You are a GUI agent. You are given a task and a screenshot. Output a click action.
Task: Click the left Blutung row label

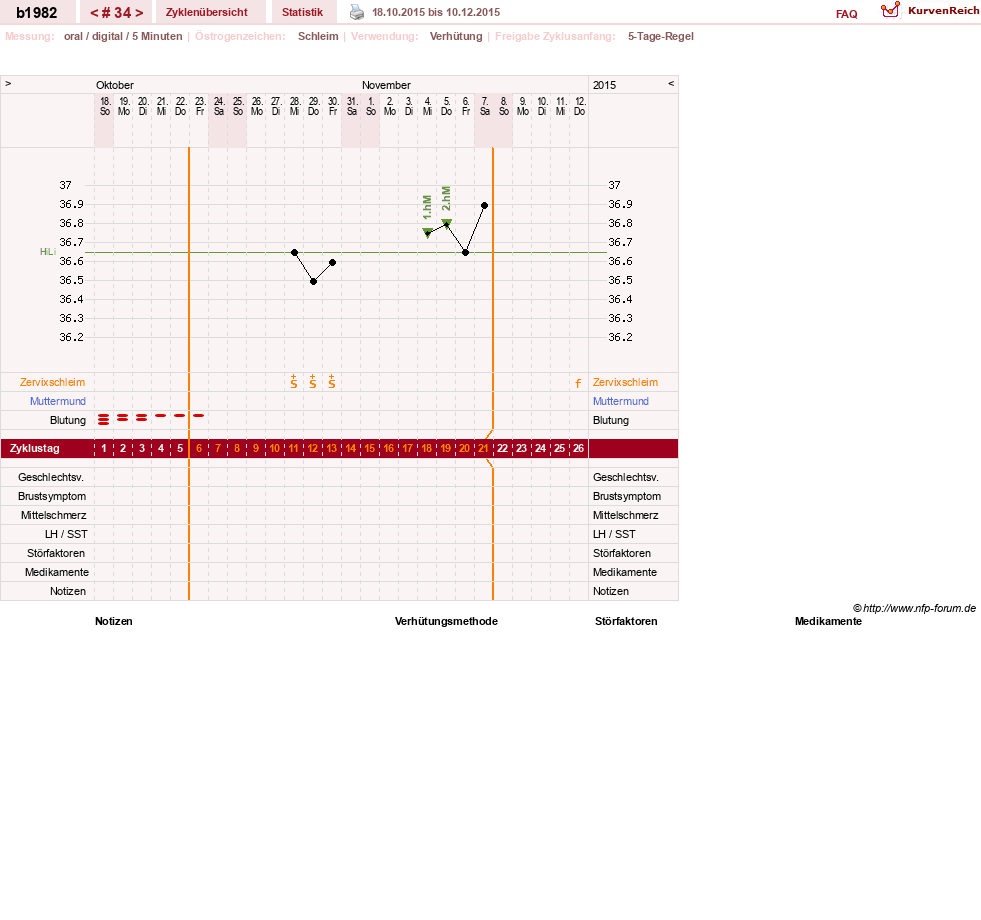(x=68, y=421)
